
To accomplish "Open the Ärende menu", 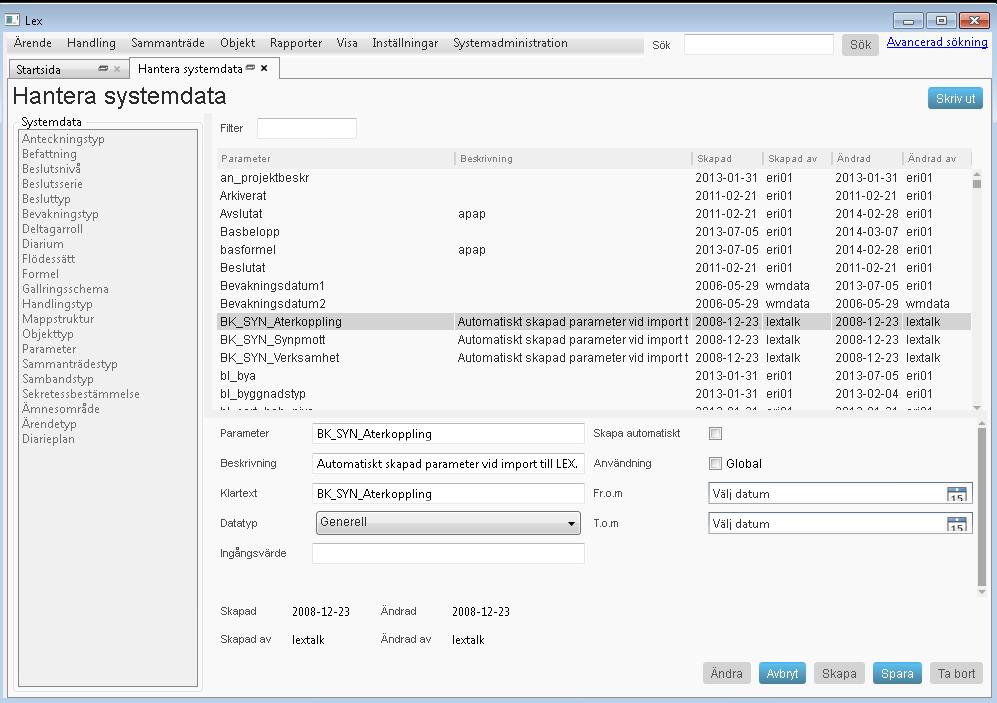I will coord(32,43).
